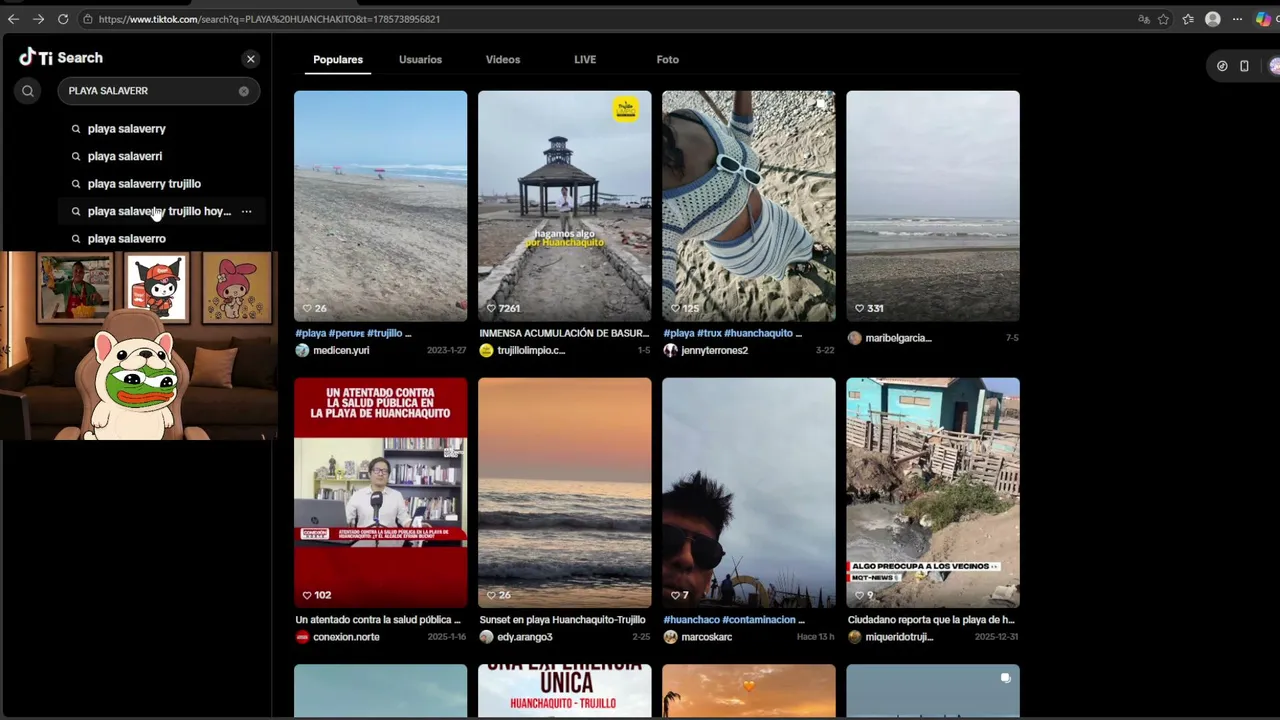Choose the suggestion "playa salaverry trujillo"
The width and height of the screenshot is (1280, 720).
click(x=144, y=184)
